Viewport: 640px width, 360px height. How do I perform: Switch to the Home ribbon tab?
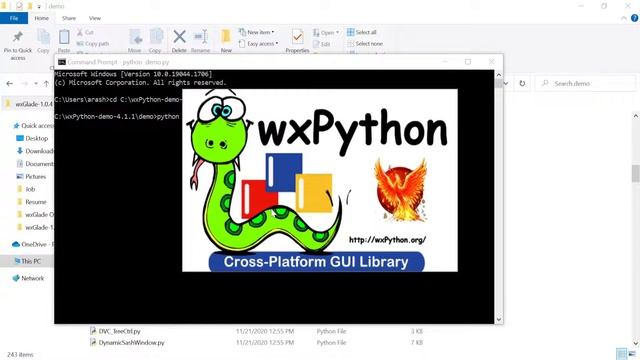42,18
